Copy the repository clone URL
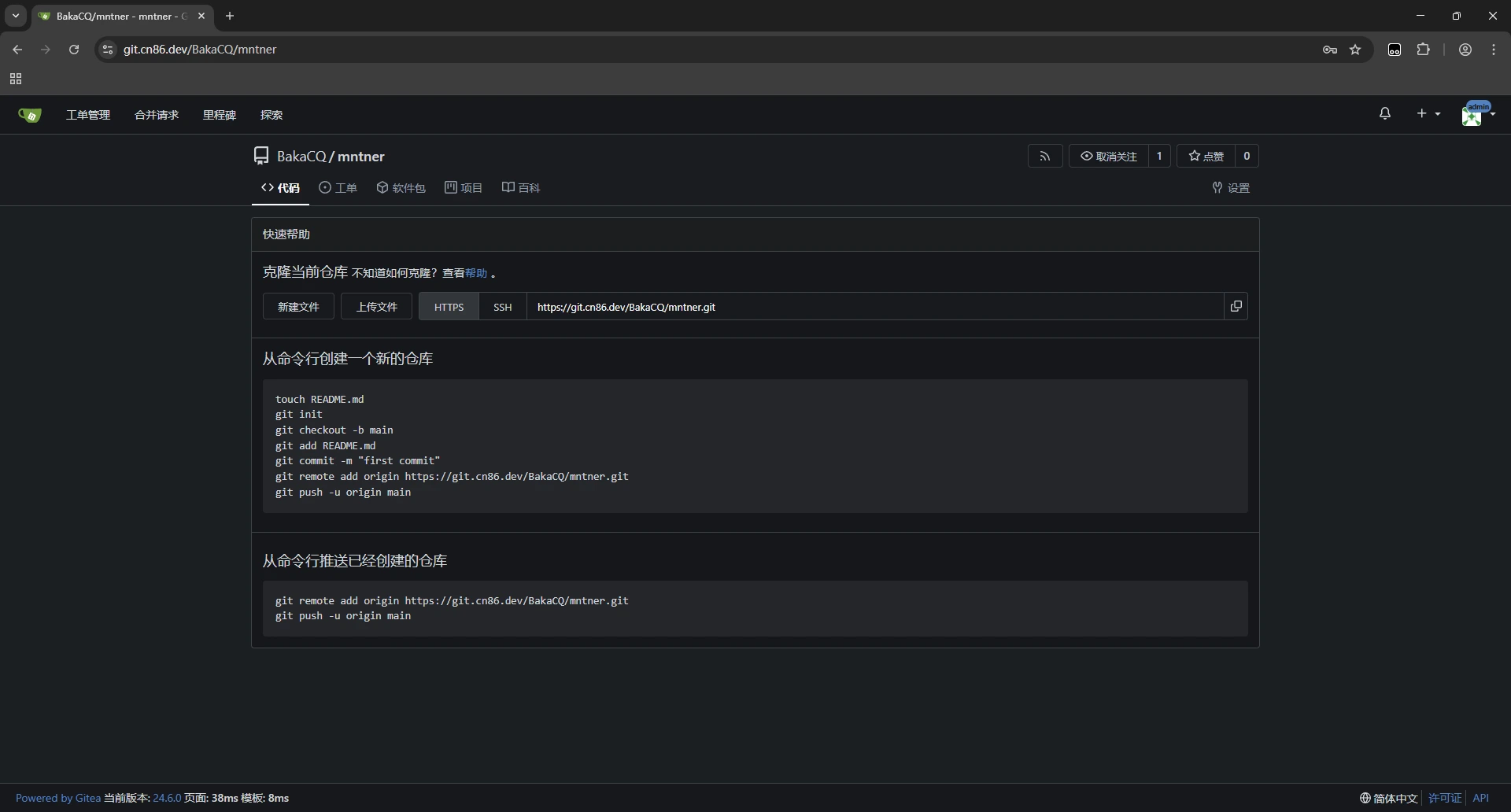This screenshot has height=812, width=1511. pyautogui.click(x=1236, y=307)
